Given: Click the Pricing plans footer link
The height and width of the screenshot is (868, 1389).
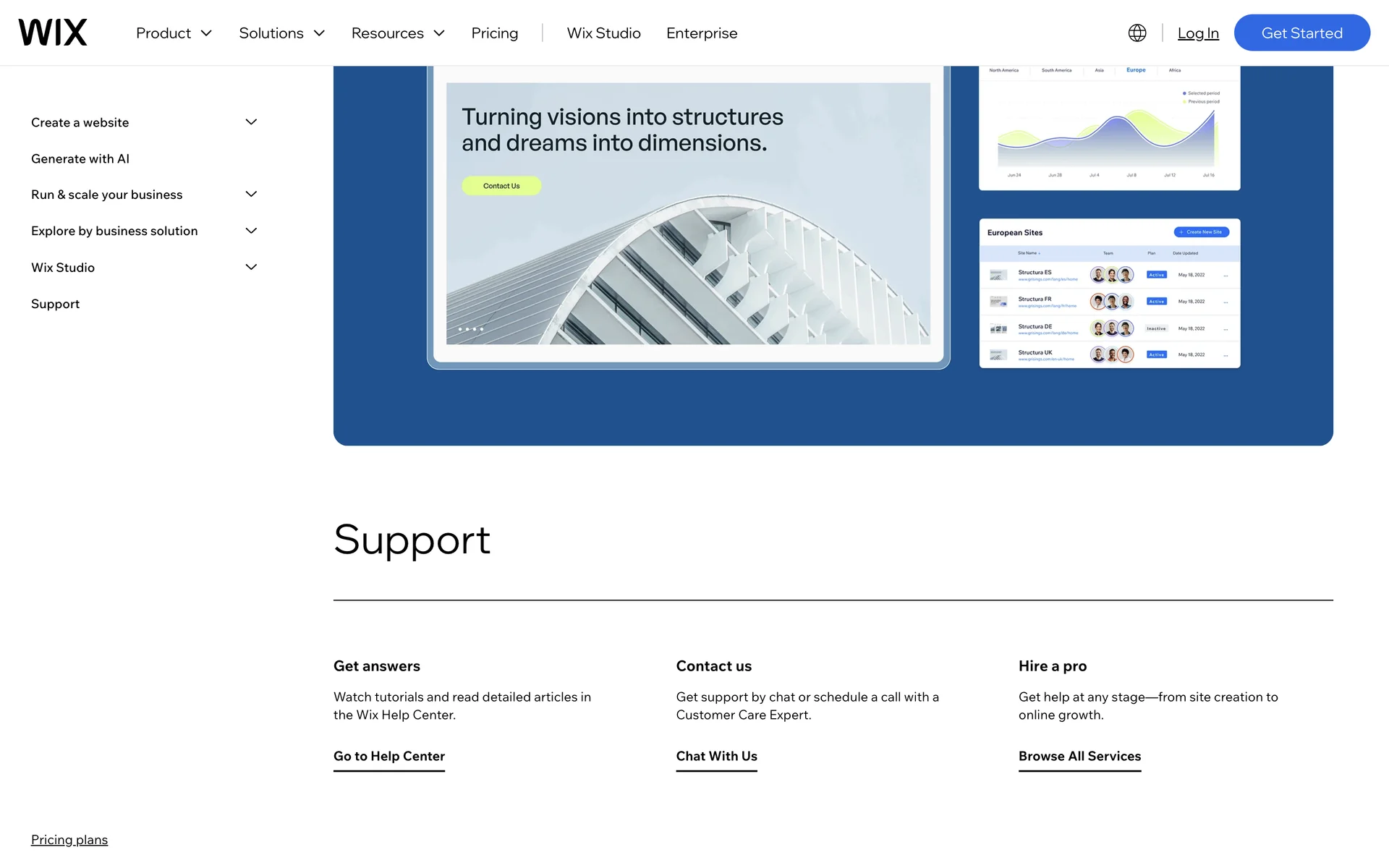Looking at the screenshot, I should click(69, 840).
